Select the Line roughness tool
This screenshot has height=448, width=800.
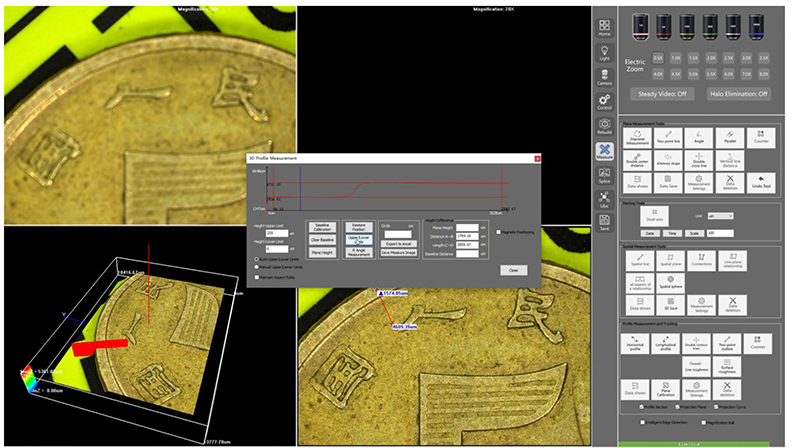[x=696, y=366]
